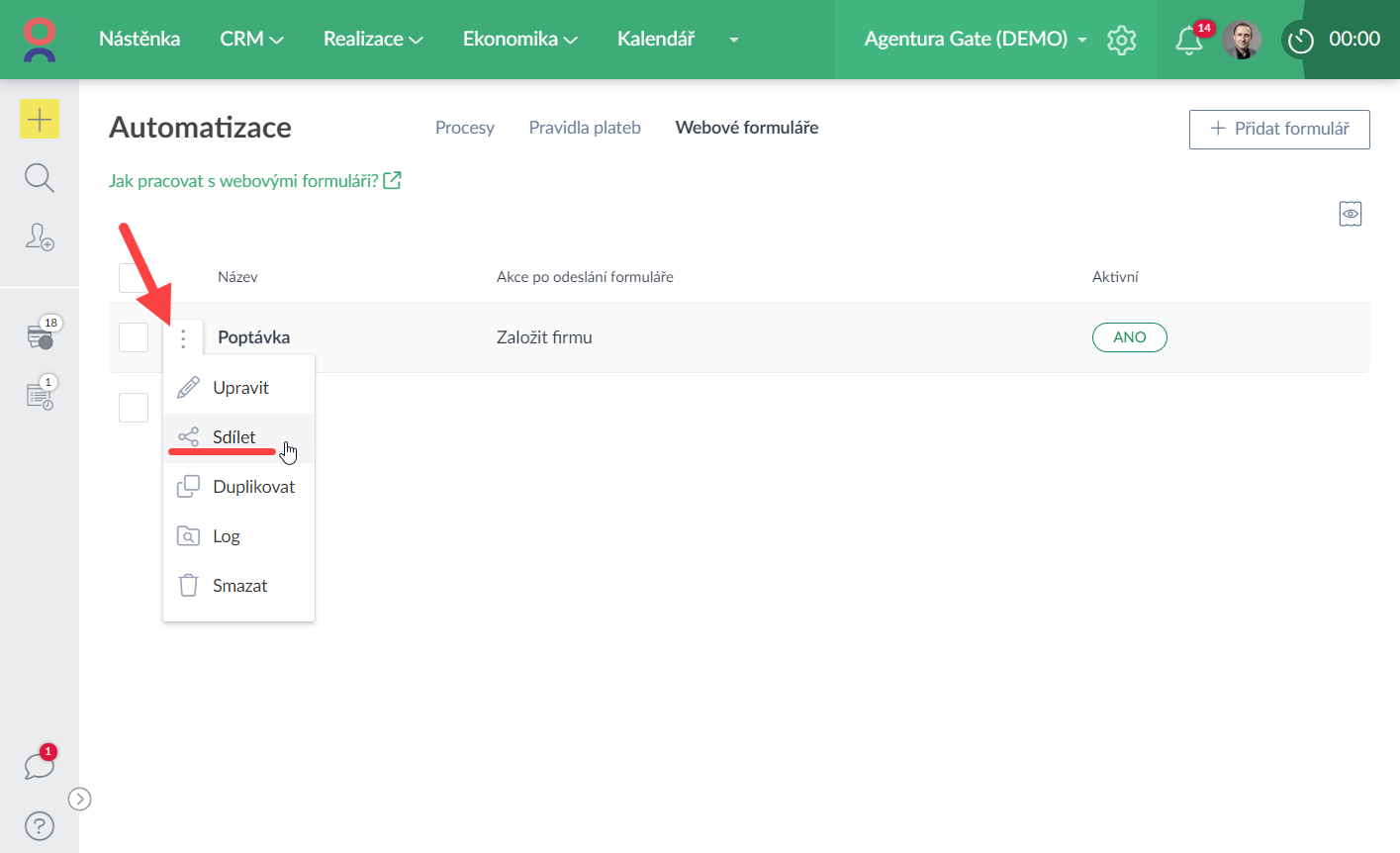Open the Agentura Gate (DEMO) account dropdown

pyautogui.click(x=975, y=40)
